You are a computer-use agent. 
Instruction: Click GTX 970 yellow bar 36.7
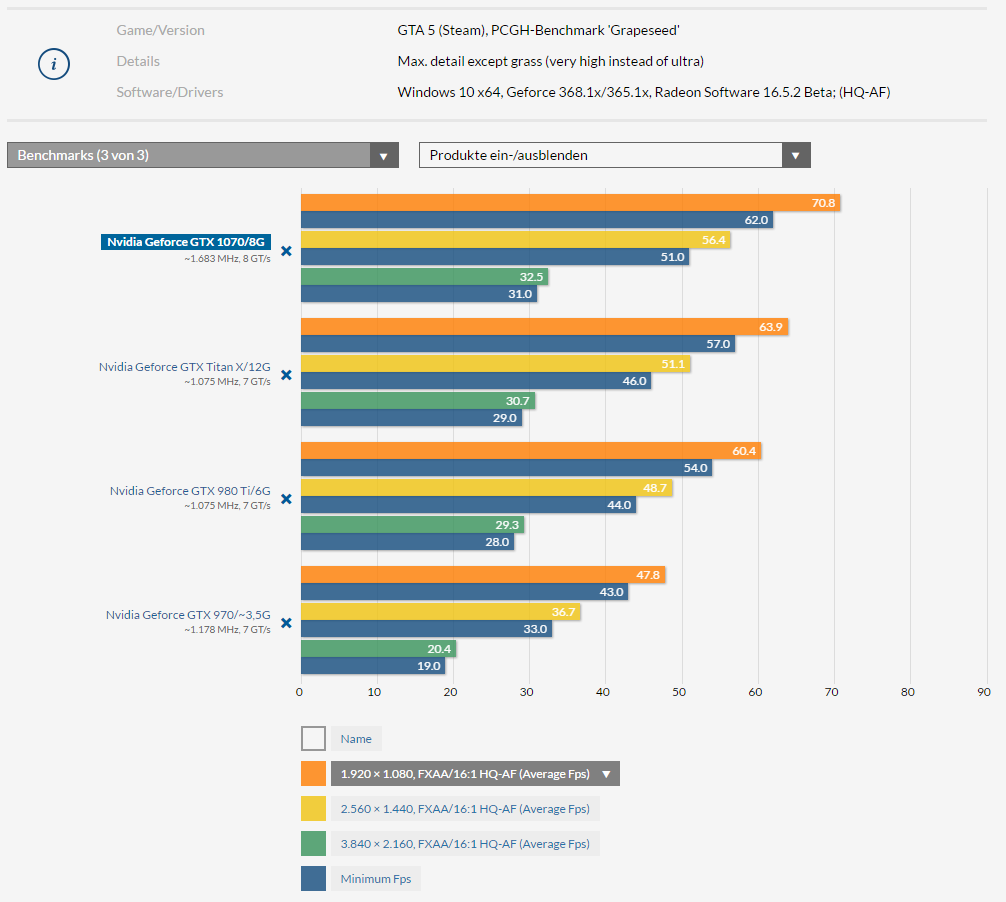pyautogui.click(x=441, y=611)
